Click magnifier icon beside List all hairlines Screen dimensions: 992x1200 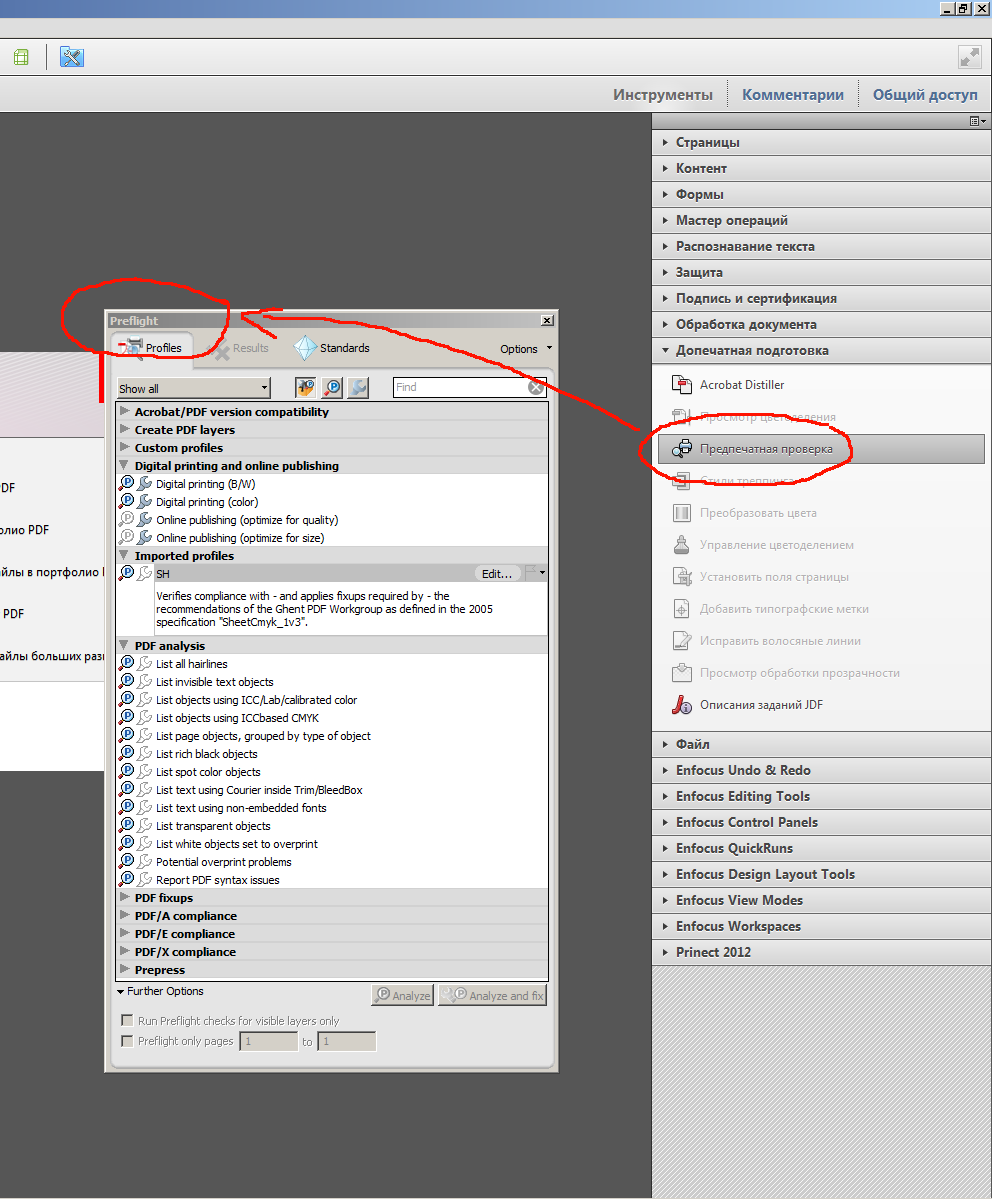coord(127,664)
